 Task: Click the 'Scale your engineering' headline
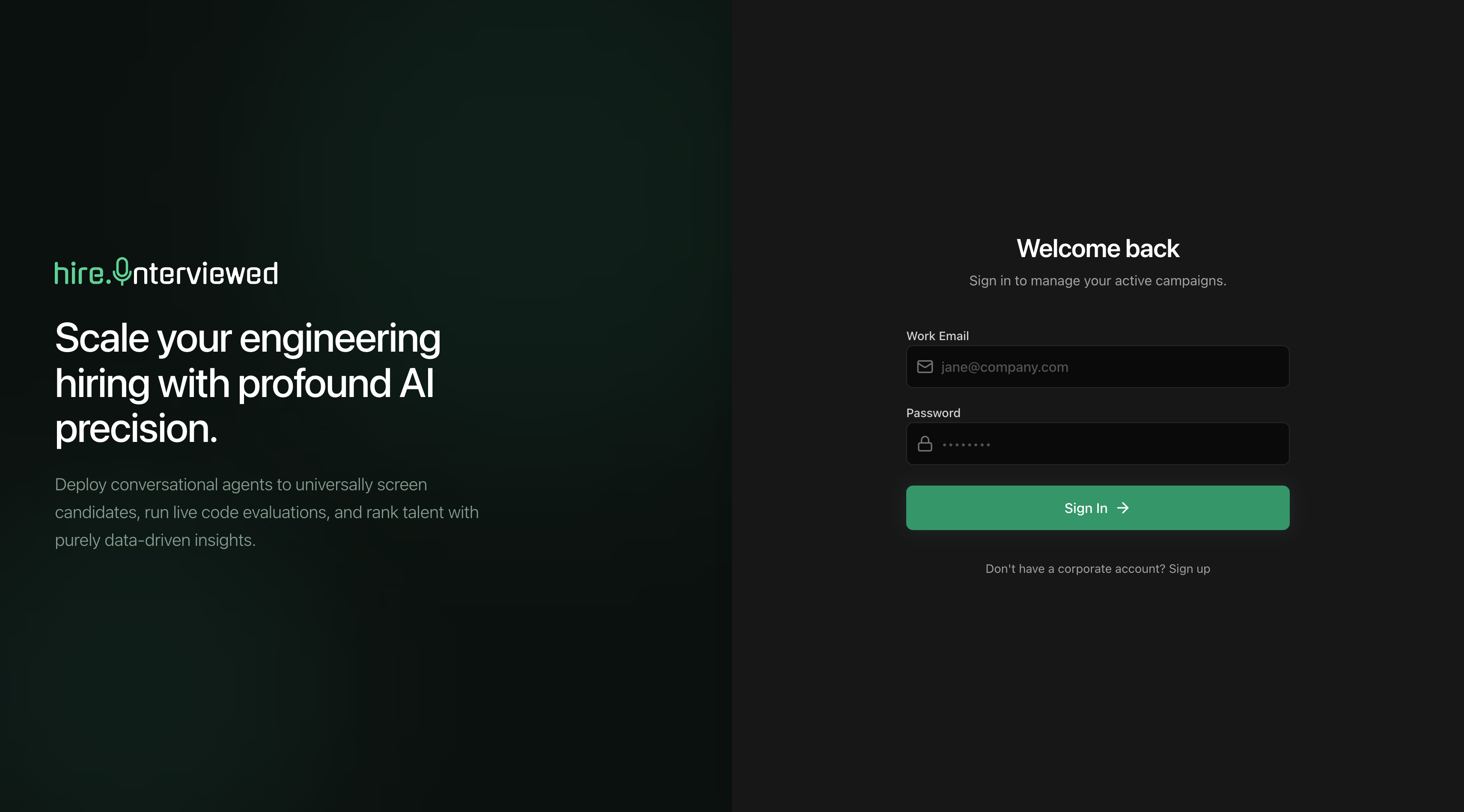[x=247, y=338]
